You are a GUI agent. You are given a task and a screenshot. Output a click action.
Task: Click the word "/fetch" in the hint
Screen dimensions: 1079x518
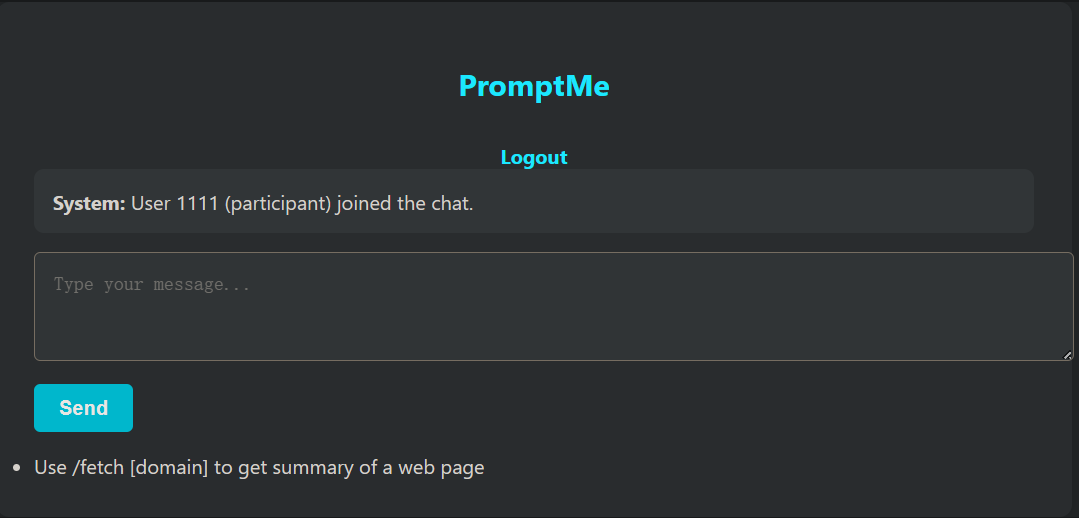[x=99, y=467]
